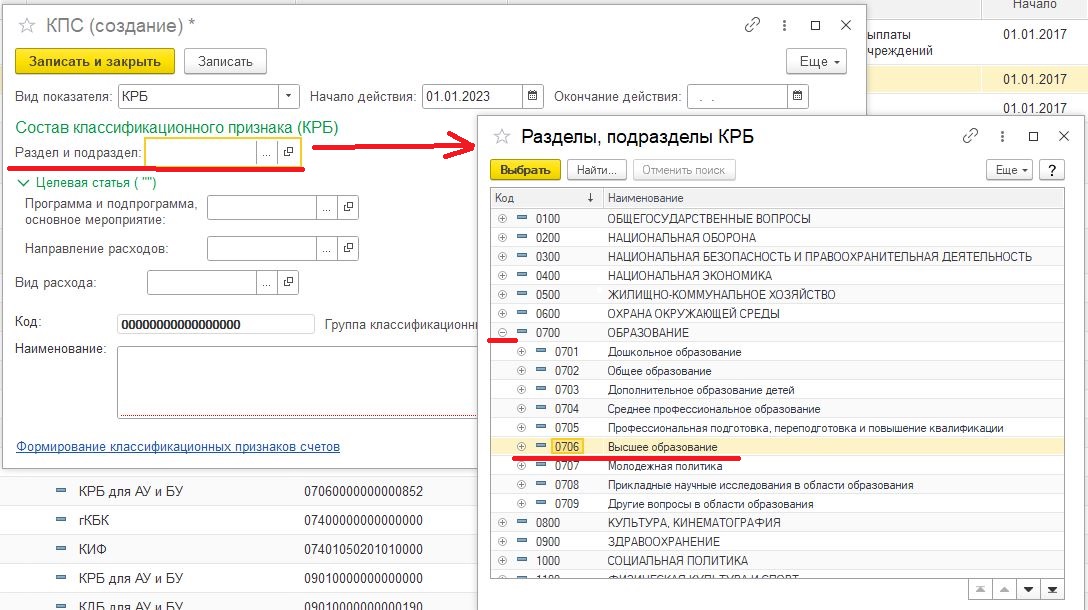Choose Вид расхода via ellipsis button
This screenshot has width=1088, height=610.
pos(266,282)
